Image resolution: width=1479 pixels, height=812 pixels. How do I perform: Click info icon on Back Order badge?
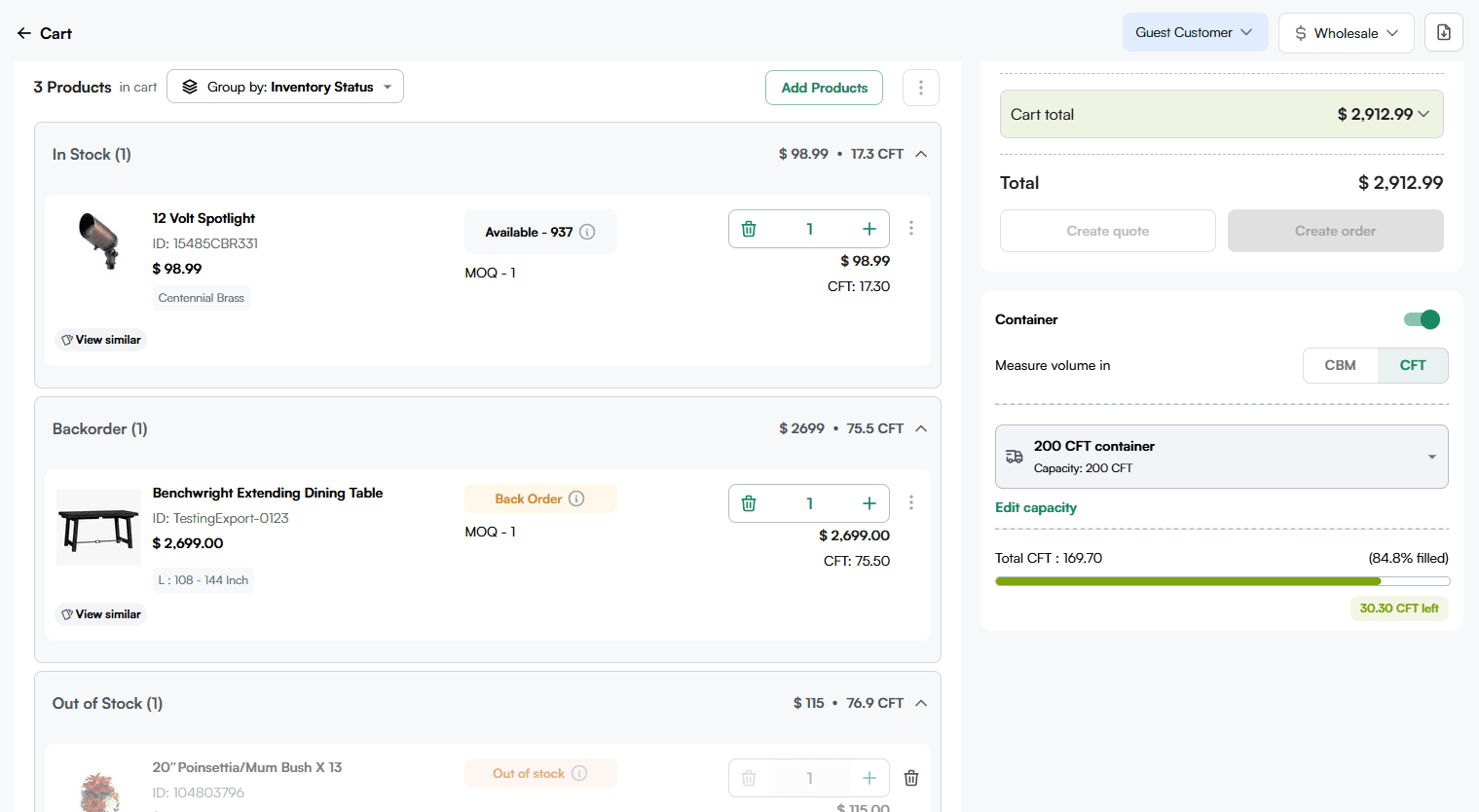[576, 498]
